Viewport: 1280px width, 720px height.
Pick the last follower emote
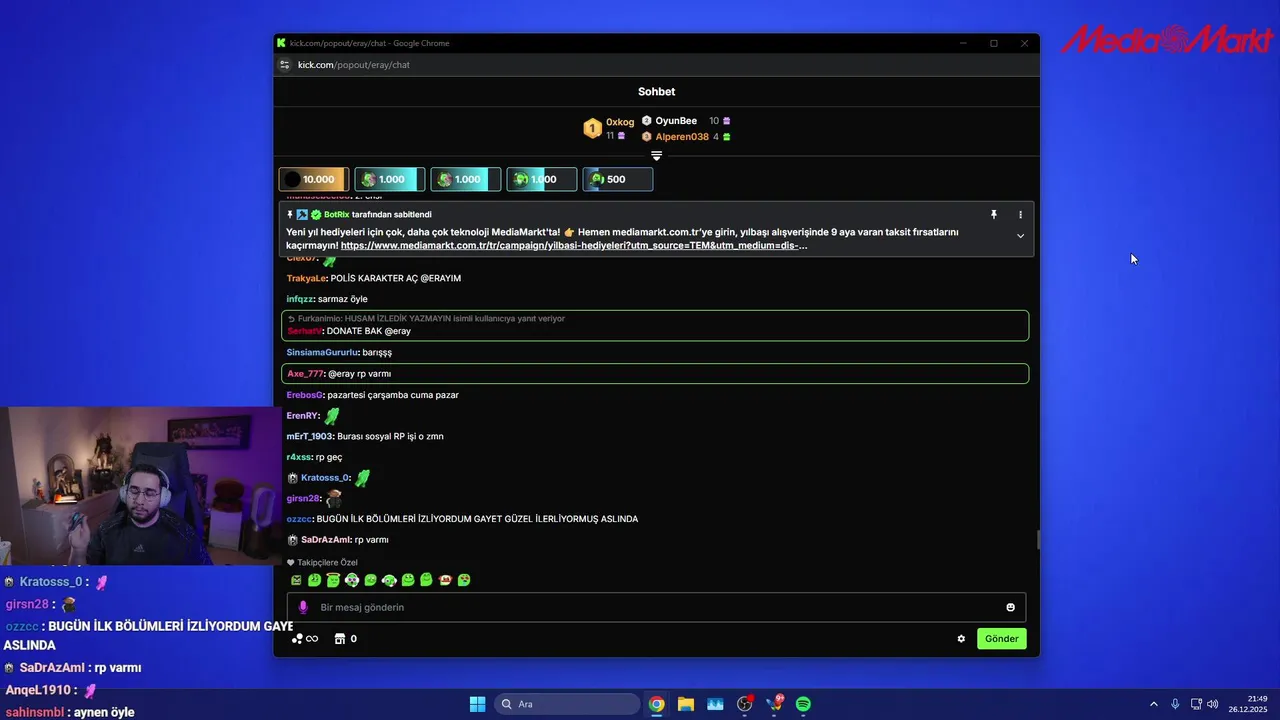tap(464, 580)
